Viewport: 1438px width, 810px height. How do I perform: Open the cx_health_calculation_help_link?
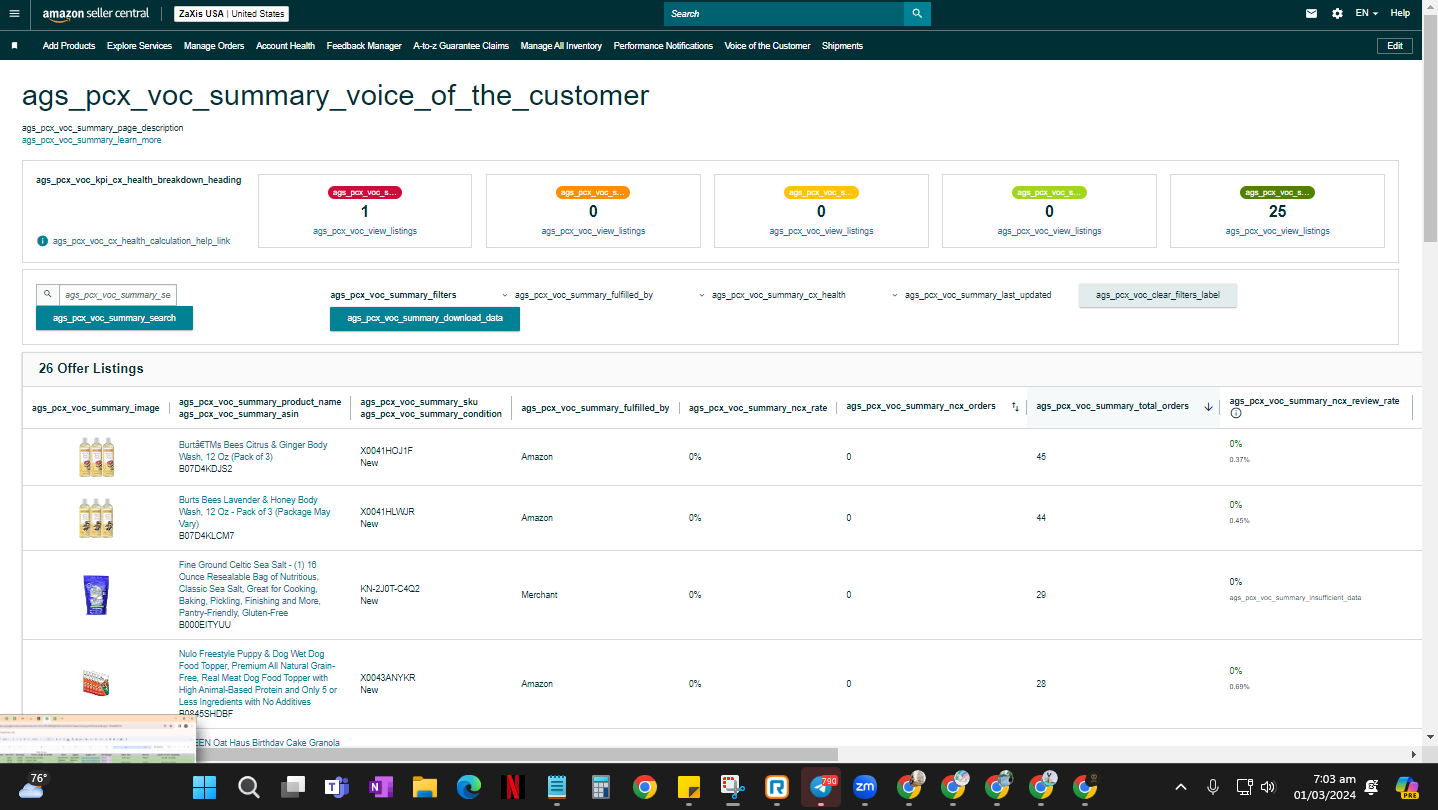pyautogui.click(x=141, y=241)
